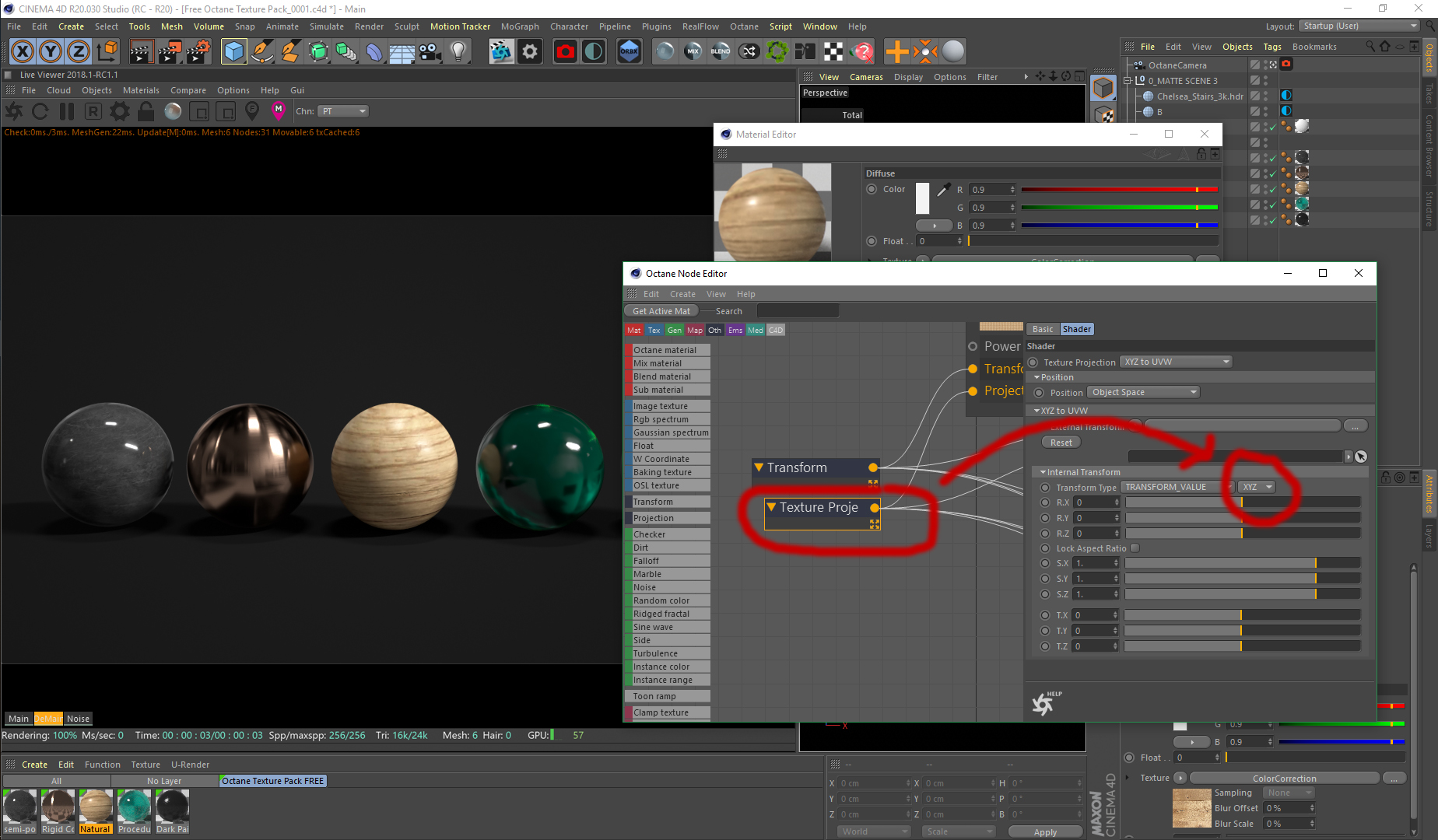This screenshot has height=840, width=1438.
Task: Select the Natural wood material thumbnail in the Material Manager
Action: [x=96, y=807]
